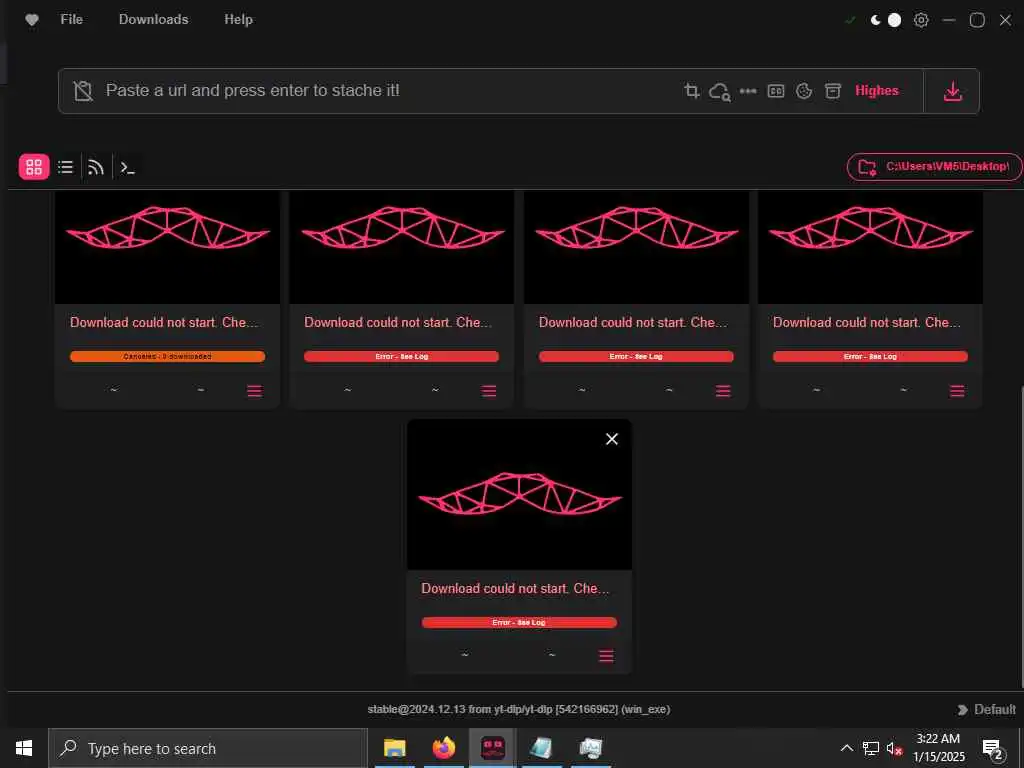This screenshot has height=768, width=1024.
Task: Click the archive box icon
Action: tap(833, 91)
